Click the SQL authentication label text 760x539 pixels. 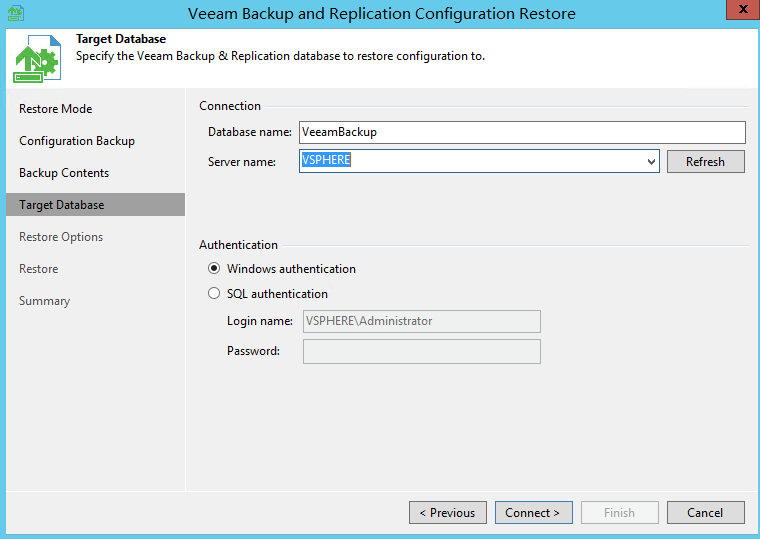tap(277, 294)
